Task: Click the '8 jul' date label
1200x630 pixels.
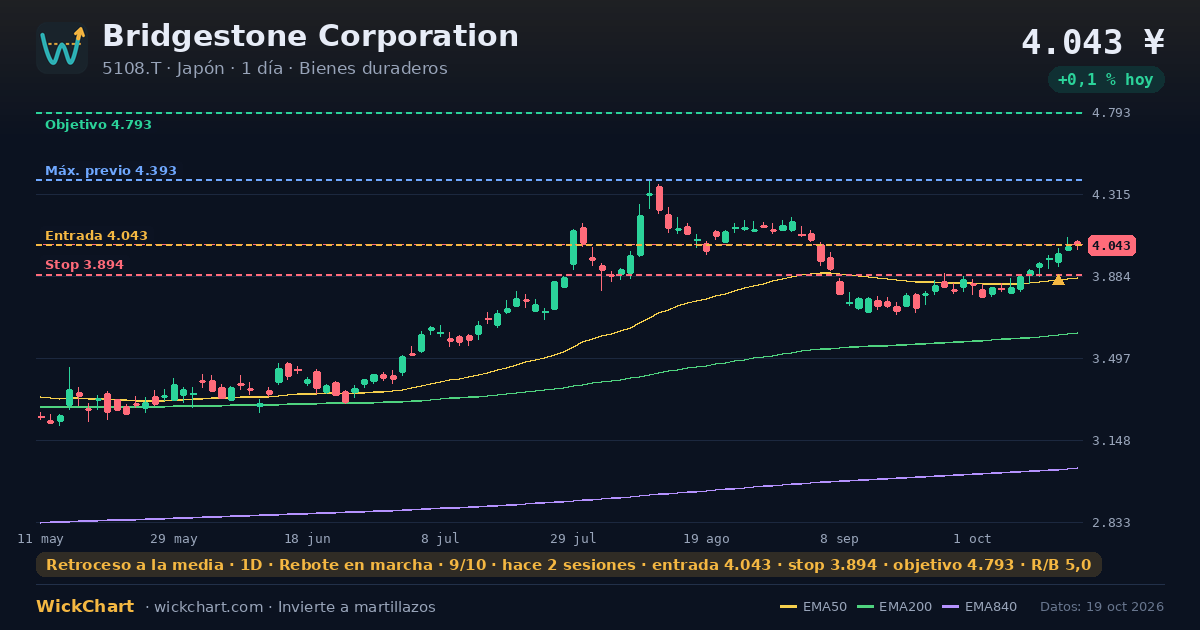Action: [440, 538]
